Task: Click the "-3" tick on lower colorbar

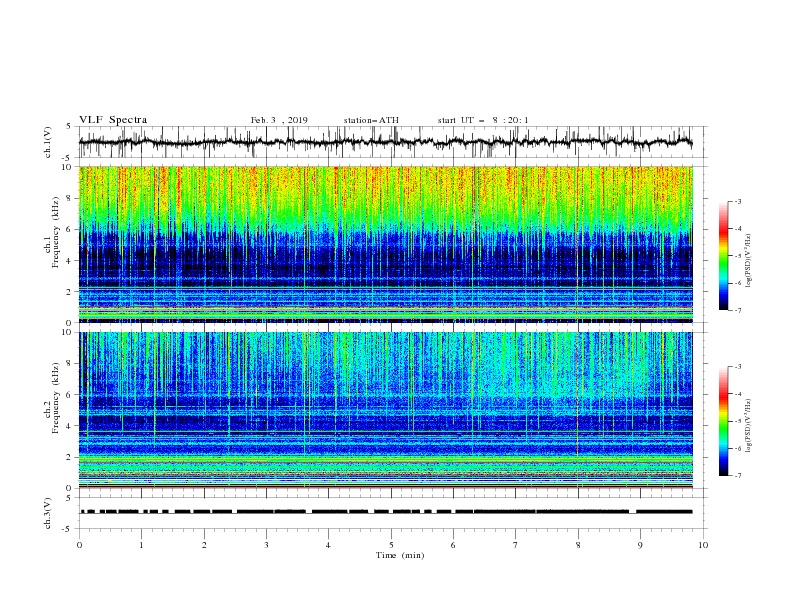Action: click(738, 367)
